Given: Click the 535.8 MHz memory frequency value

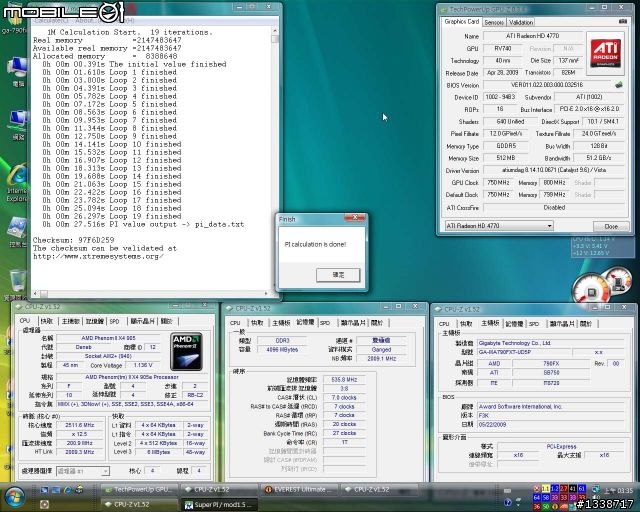Looking at the screenshot, I should (344, 380).
